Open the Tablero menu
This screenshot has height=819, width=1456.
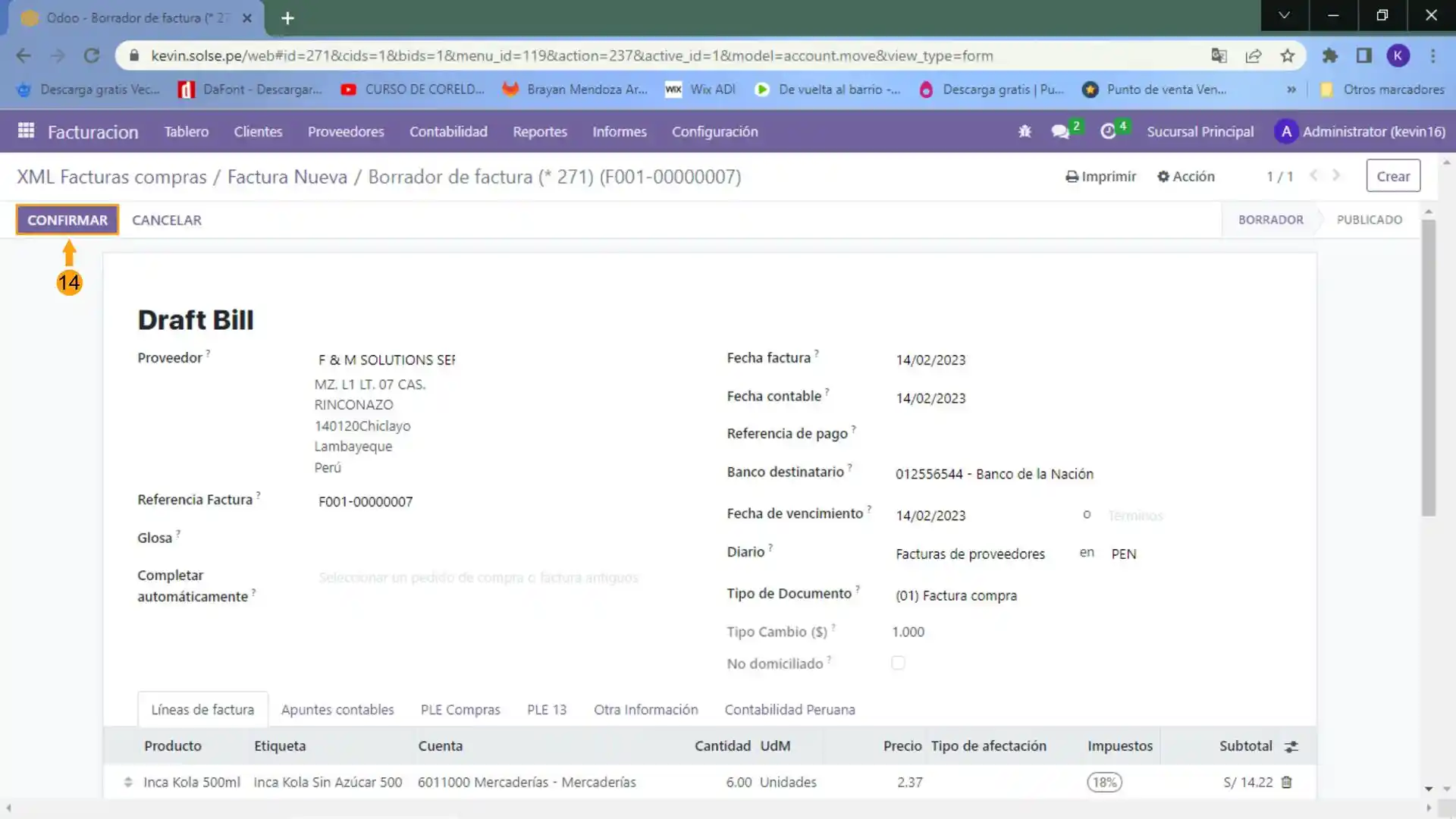point(187,131)
